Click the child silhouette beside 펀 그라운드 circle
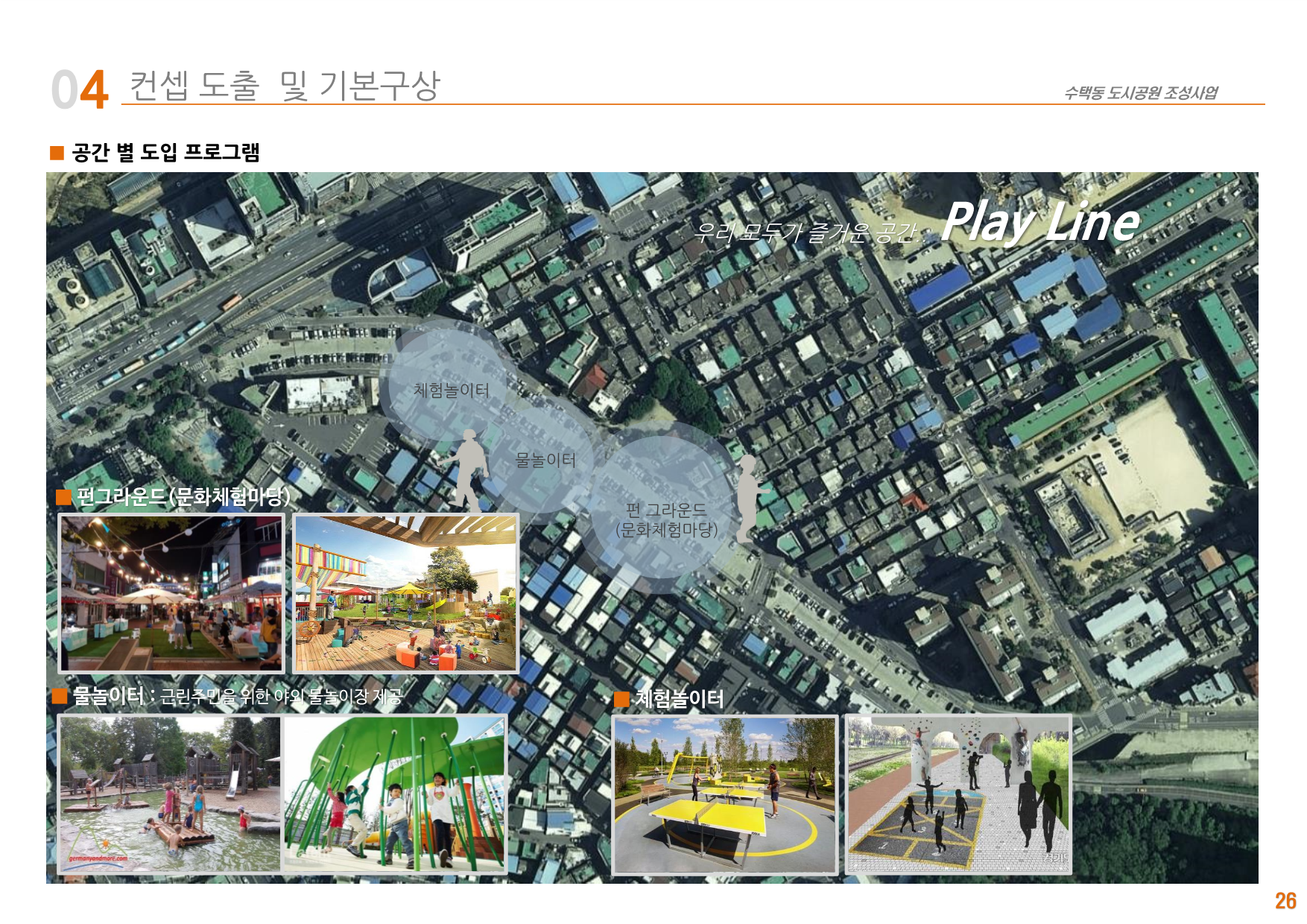This screenshot has height=924, width=1307. point(749,498)
